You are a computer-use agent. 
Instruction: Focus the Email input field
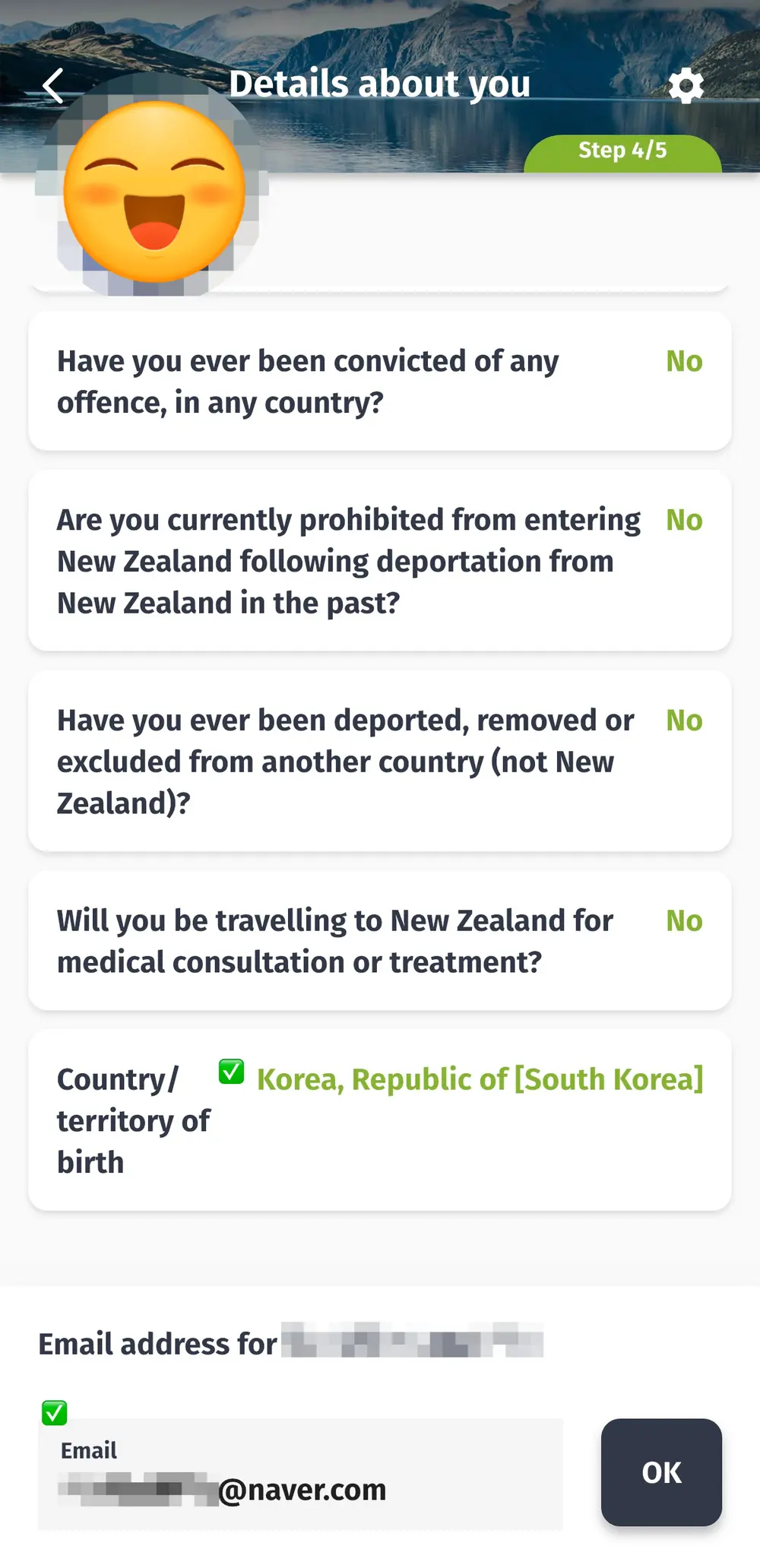click(x=300, y=1474)
